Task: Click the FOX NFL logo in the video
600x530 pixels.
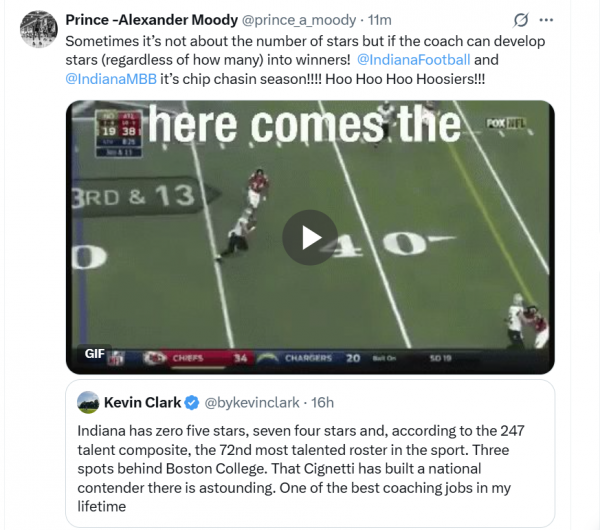Action: coord(505,123)
